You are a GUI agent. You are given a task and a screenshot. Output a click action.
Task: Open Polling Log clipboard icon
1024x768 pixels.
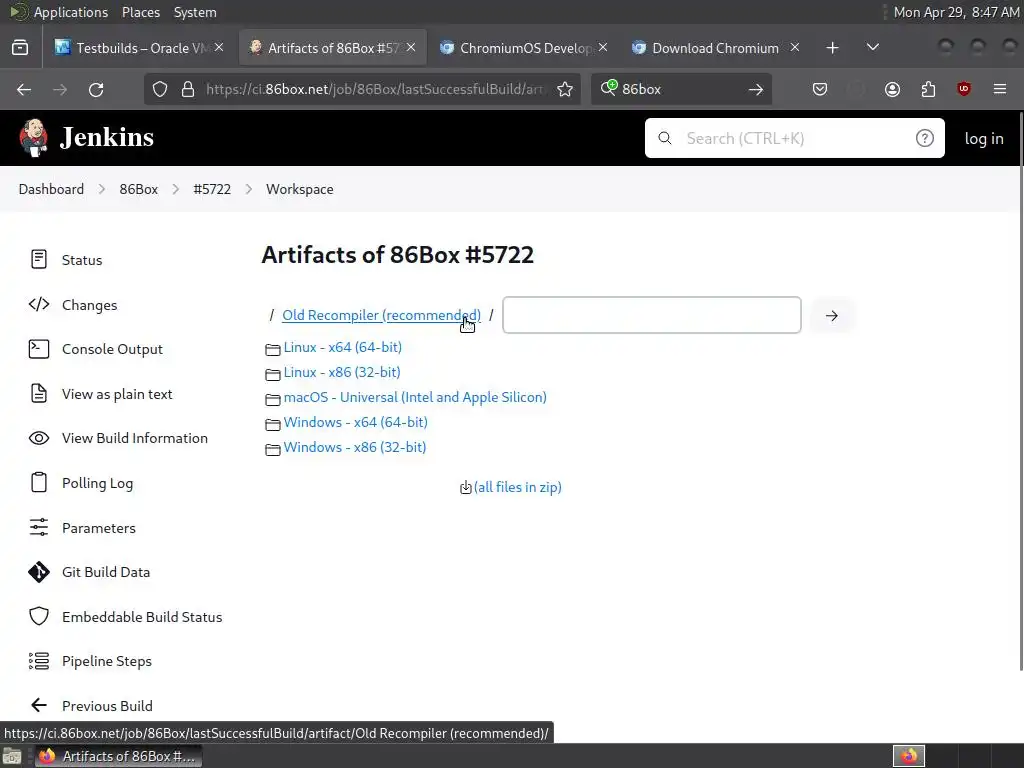pos(39,483)
